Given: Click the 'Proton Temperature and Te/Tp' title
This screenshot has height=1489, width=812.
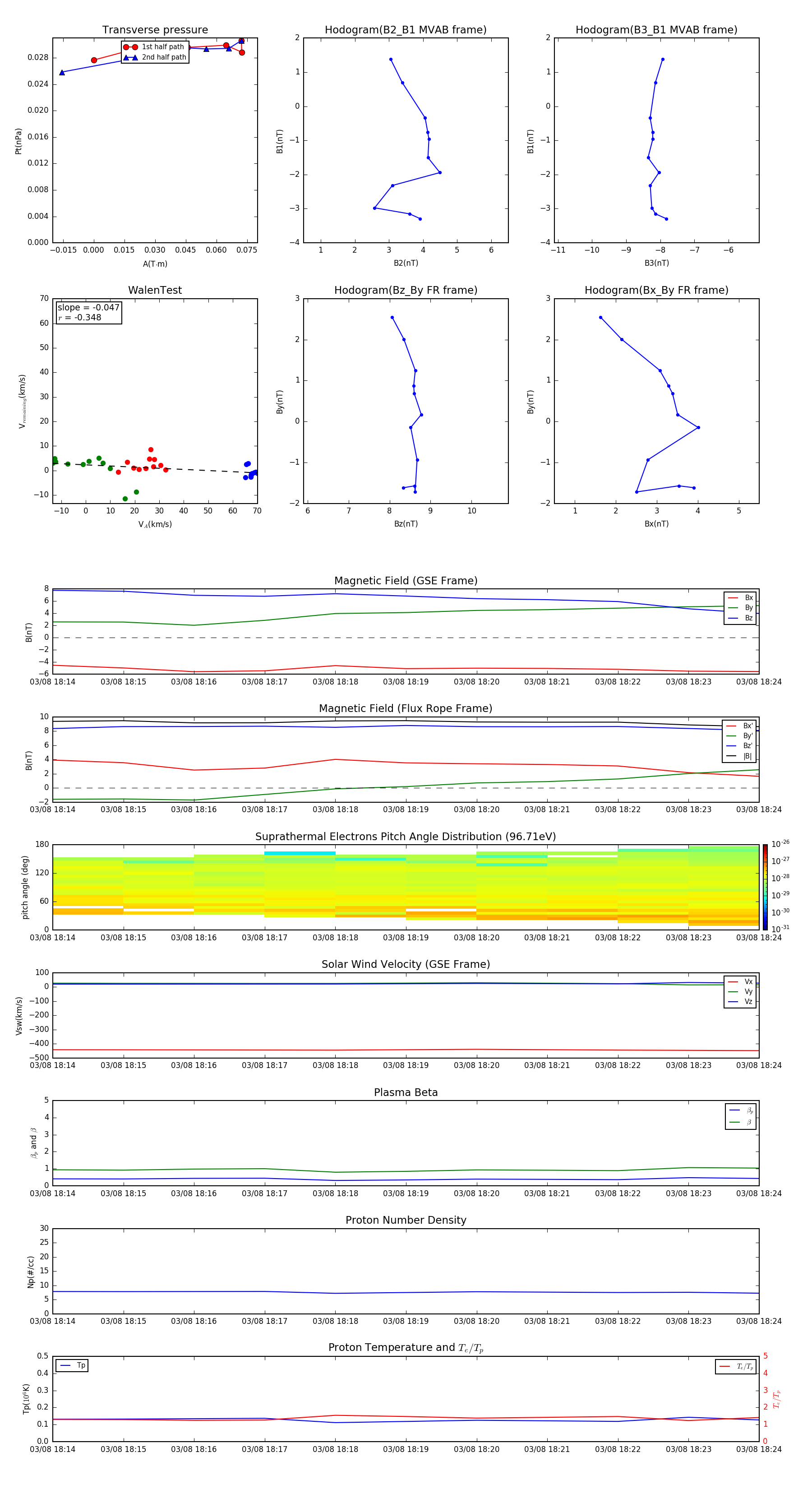Looking at the screenshot, I should (x=406, y=1348).
